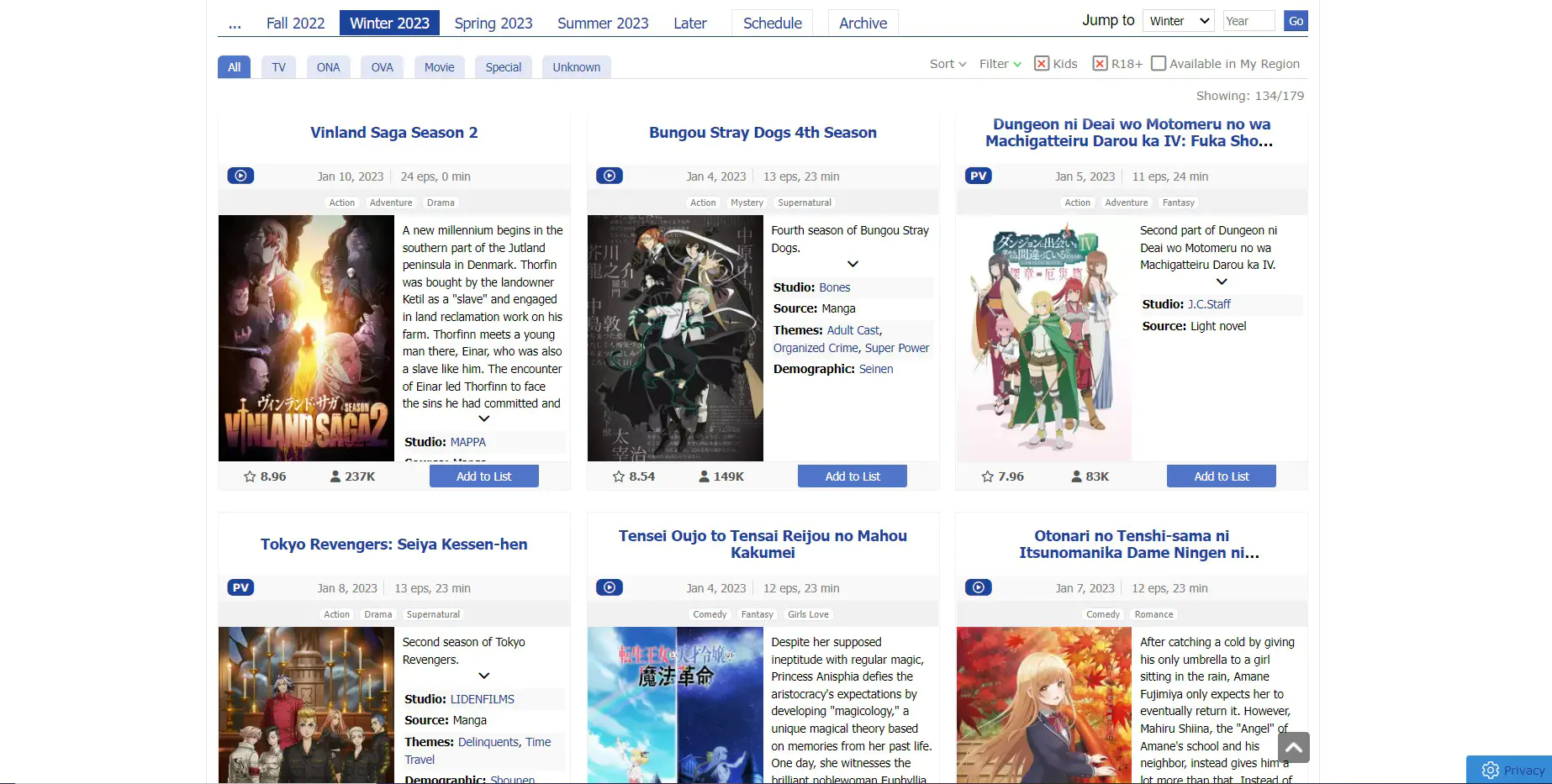Image resolution: width=1552 pixels, height=784 pixels.
Task: Open the Vinland Saga Season 2 poster image
Action: 306,338
